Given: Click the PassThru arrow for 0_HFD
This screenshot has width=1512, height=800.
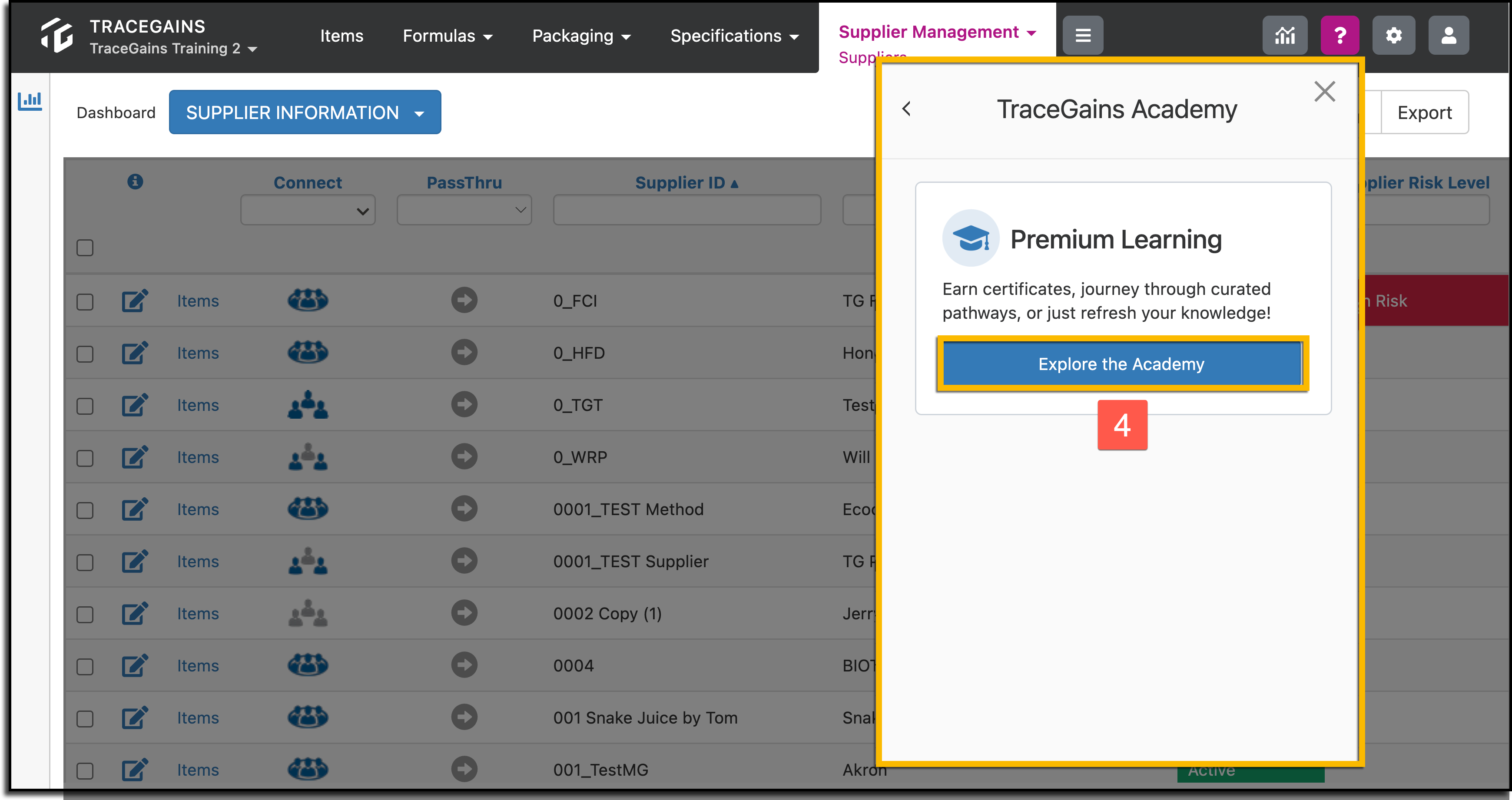Looking at the screenshot, I should point(464,353).
